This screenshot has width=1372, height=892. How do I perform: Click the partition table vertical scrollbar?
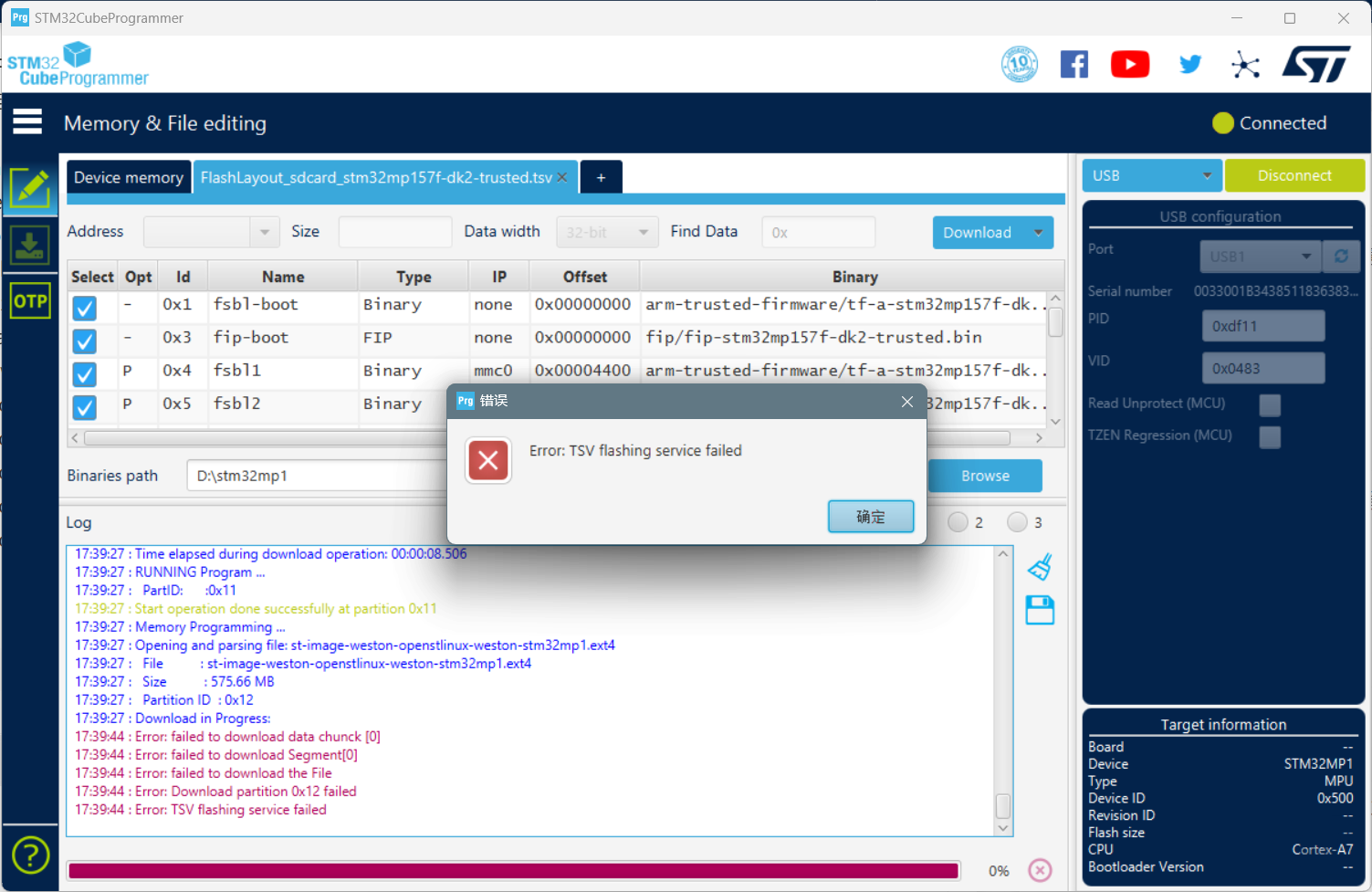coord(1055,322)
